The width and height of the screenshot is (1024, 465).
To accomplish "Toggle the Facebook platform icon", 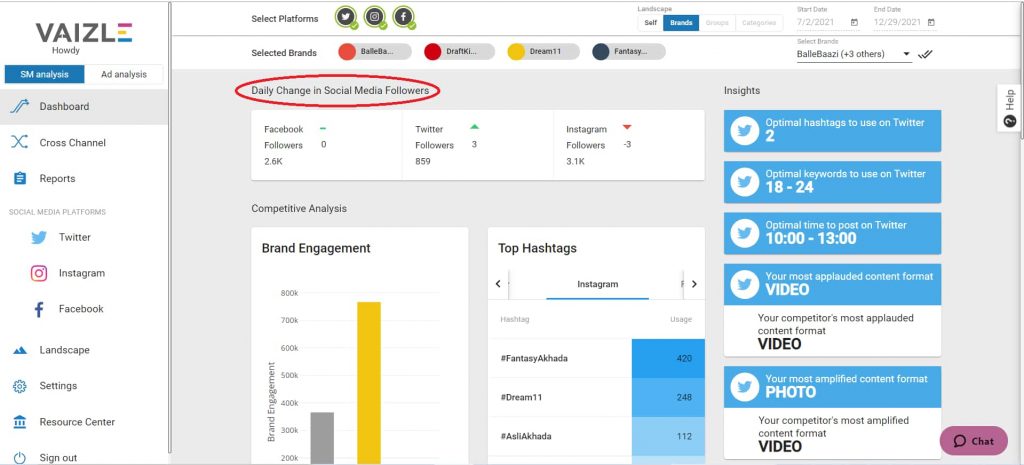I will [404, 18].
